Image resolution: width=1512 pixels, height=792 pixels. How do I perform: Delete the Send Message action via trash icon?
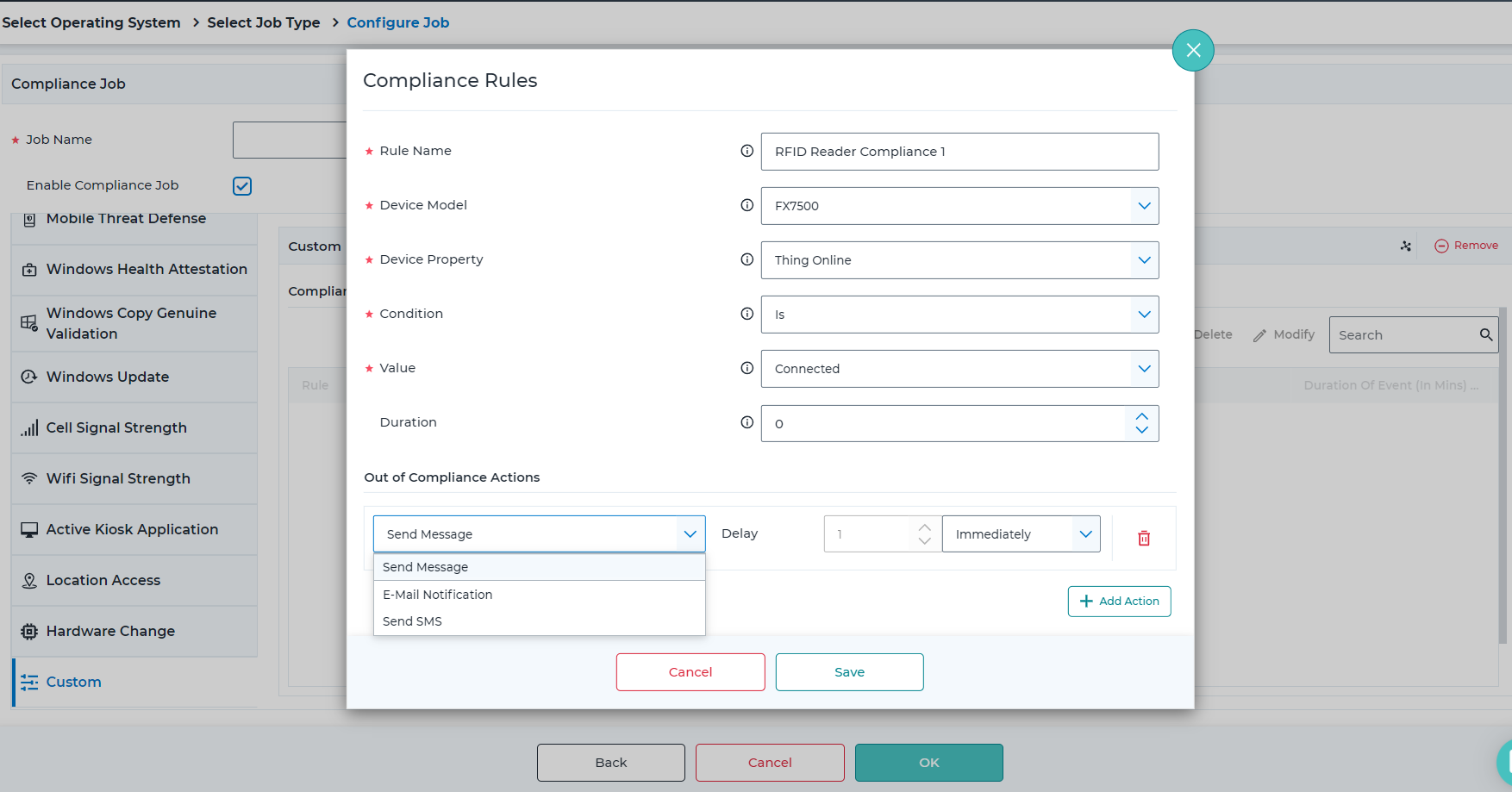[1144, 538]
